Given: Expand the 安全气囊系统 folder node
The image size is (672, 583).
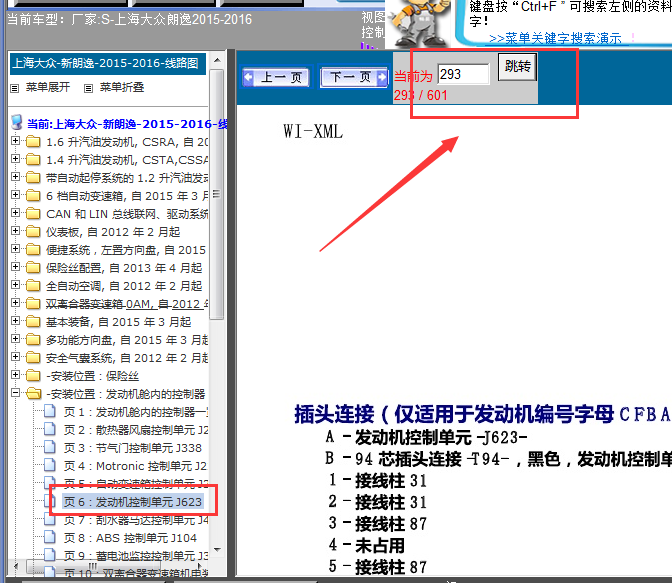Looking at the screenshot, I should pyautogui.click(x=15, y=357).
